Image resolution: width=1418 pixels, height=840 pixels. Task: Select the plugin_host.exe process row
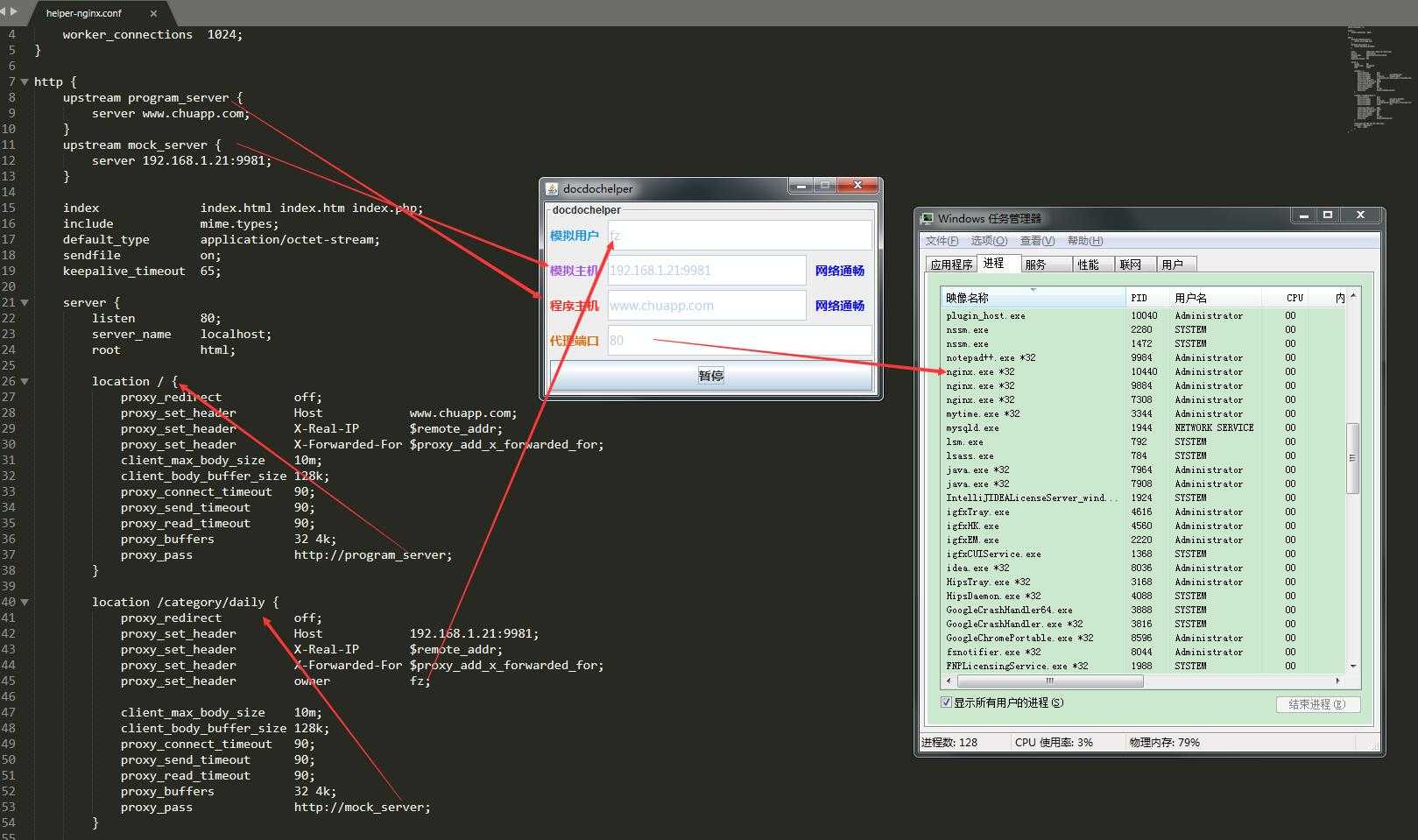click(1144, 315)
